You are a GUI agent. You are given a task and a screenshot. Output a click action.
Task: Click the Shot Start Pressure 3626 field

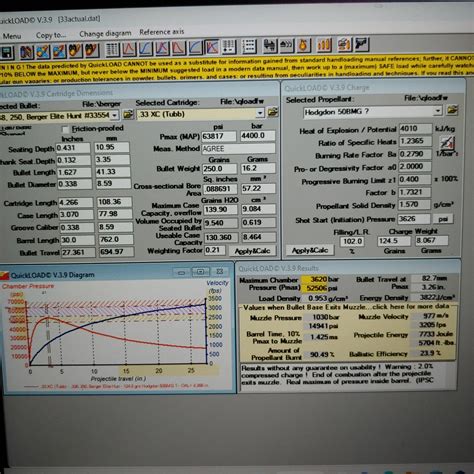coord(414,219)
